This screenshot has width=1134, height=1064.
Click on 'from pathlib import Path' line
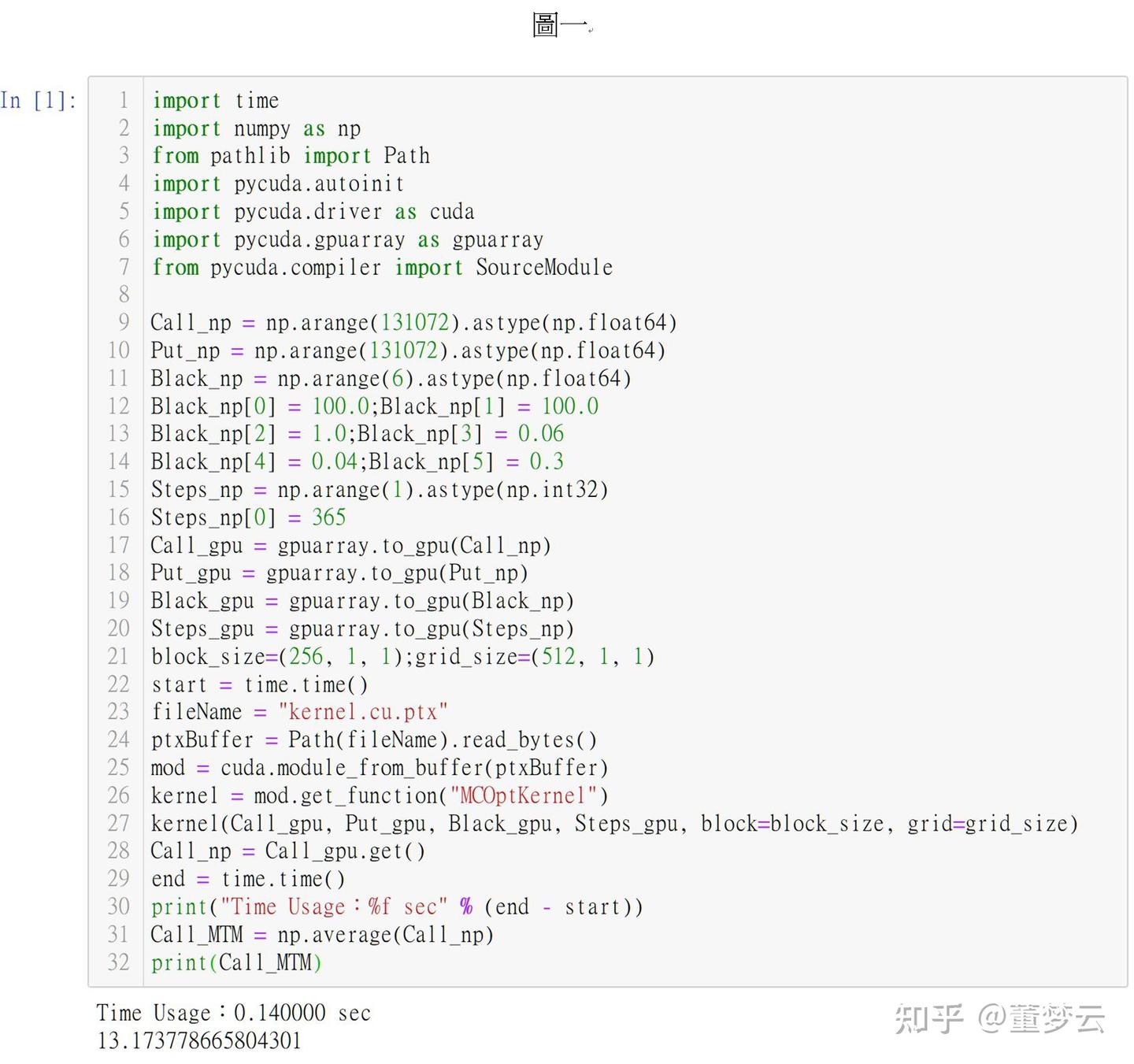[291, 156]
